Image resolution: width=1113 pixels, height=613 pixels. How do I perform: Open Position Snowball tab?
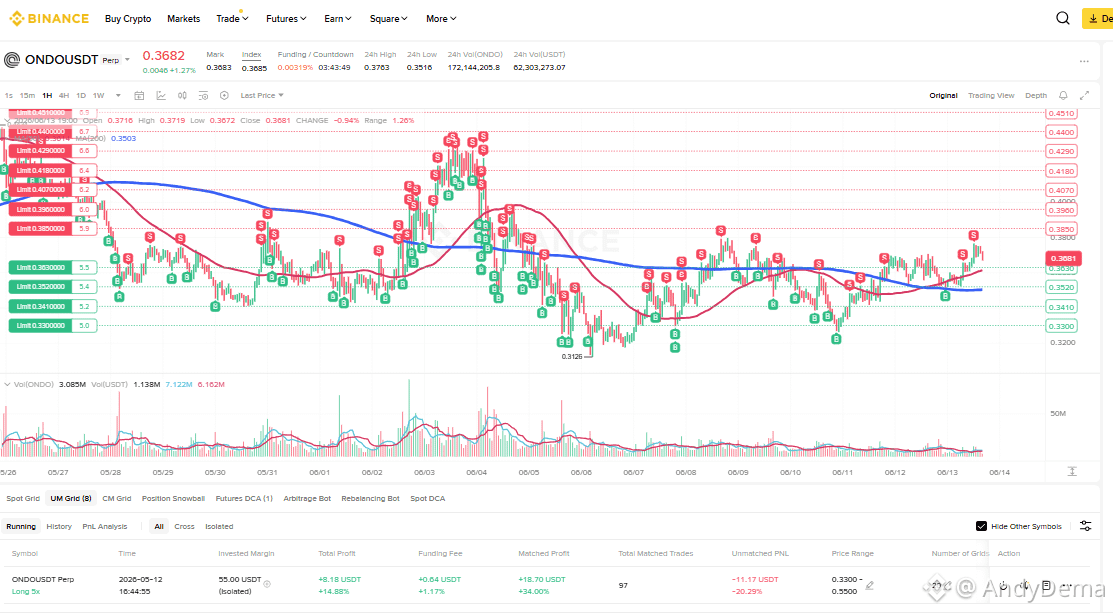click(x=173, y=498)
